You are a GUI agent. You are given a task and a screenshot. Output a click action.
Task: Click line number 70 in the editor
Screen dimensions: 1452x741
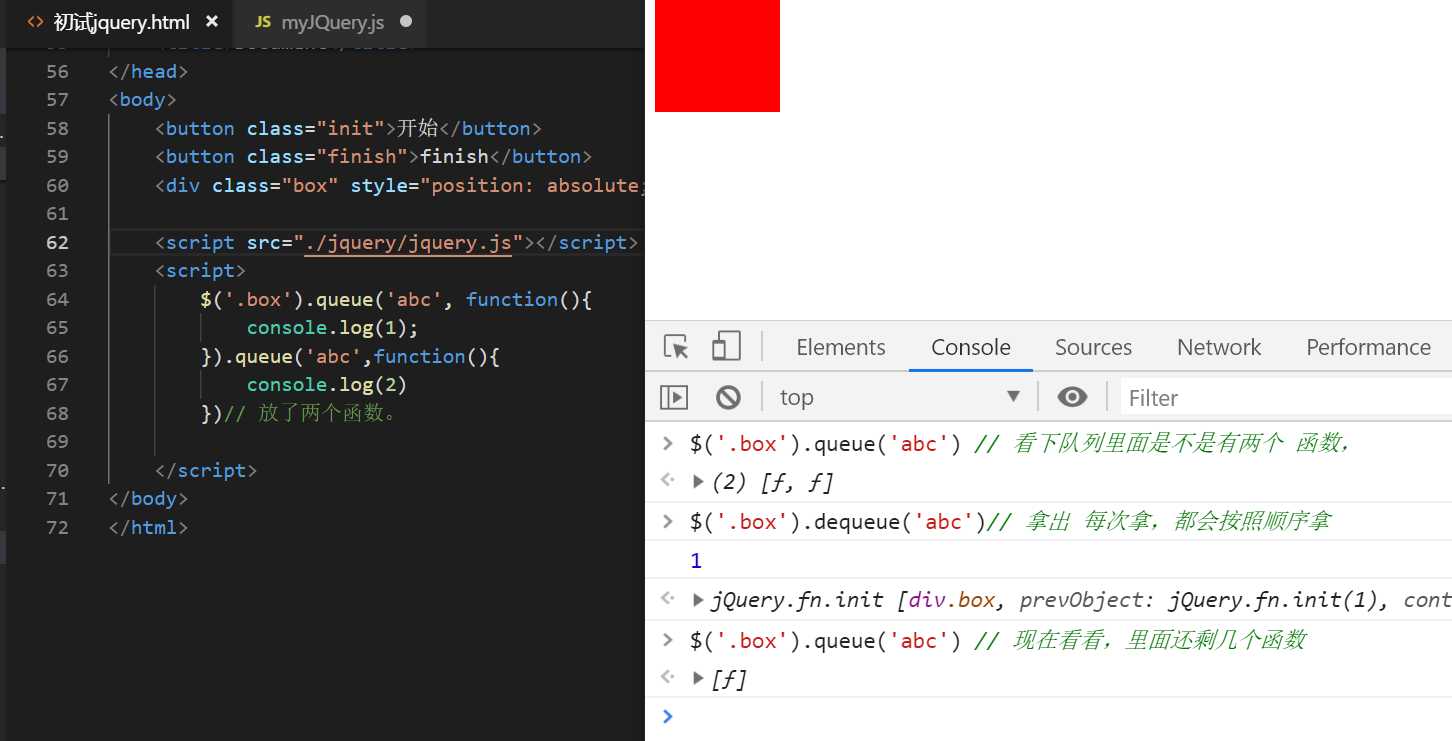[58, 470]
